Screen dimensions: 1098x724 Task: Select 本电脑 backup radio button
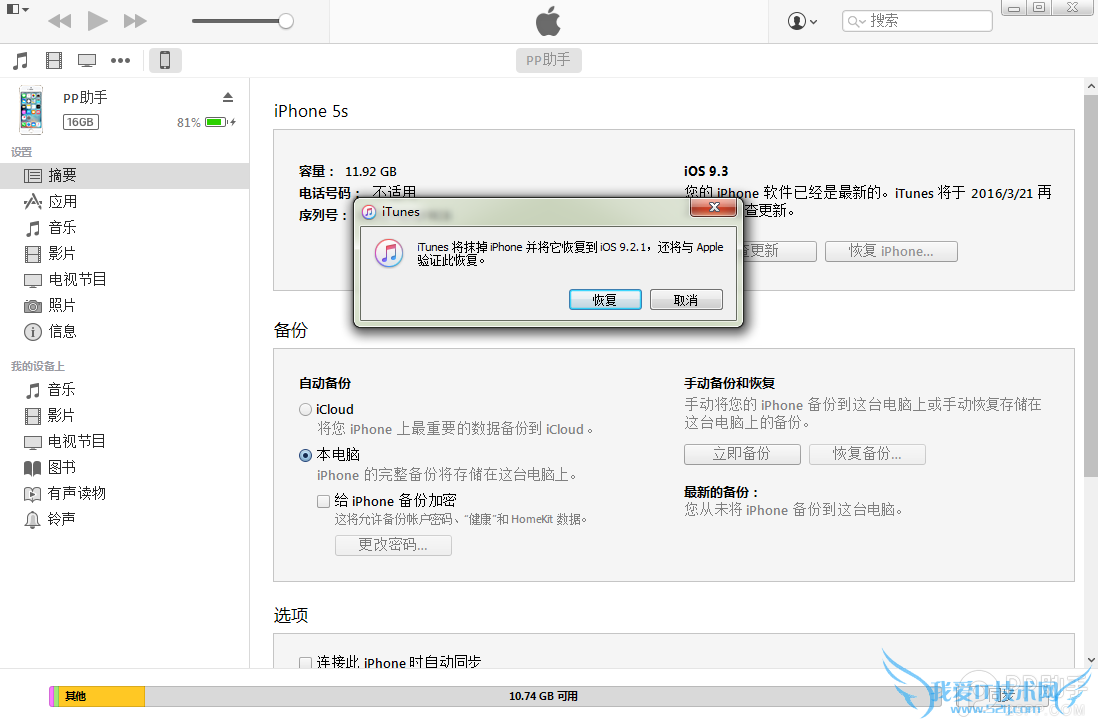point(306,455)
